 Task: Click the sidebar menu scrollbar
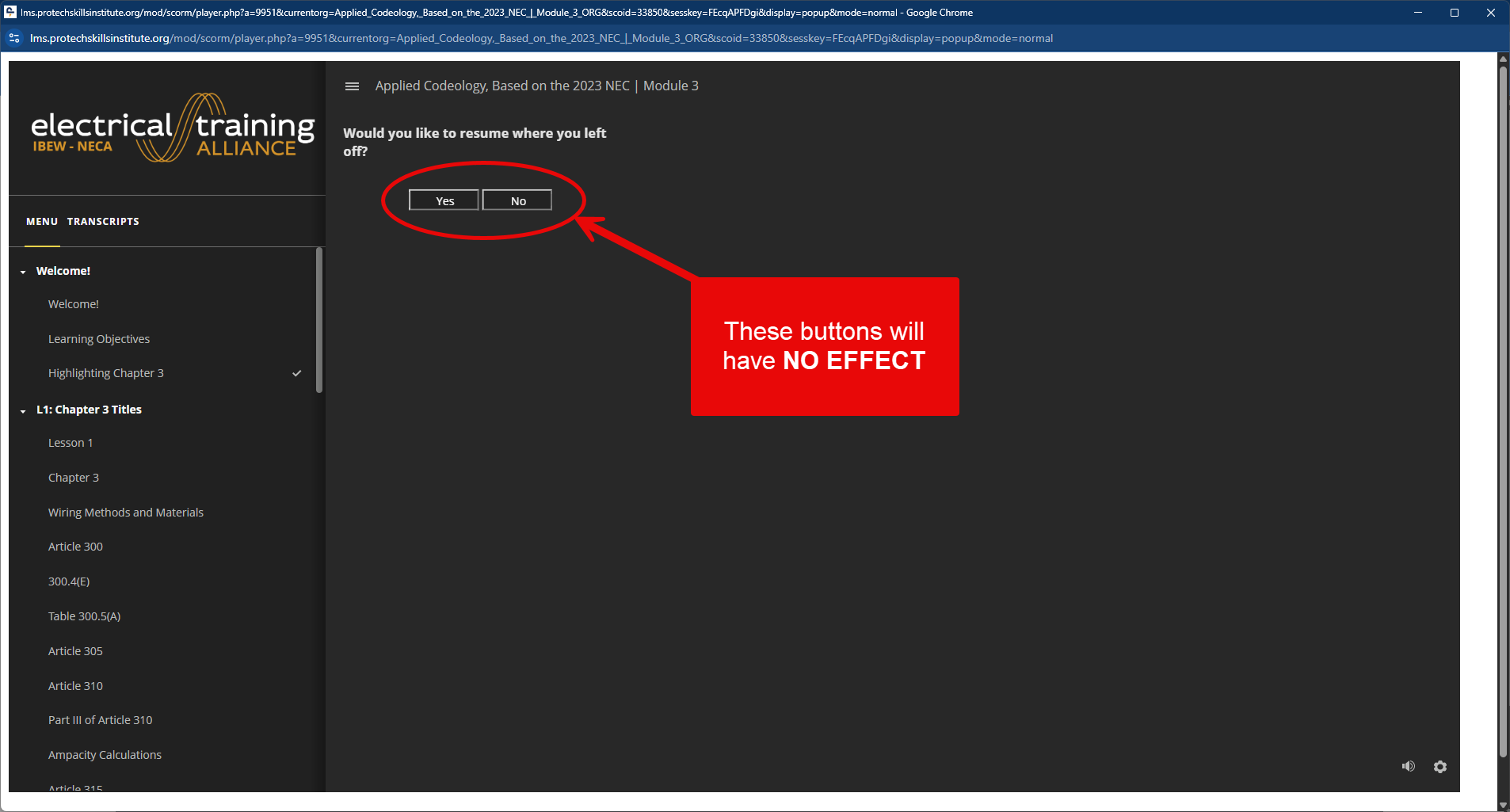click(319, 321)
